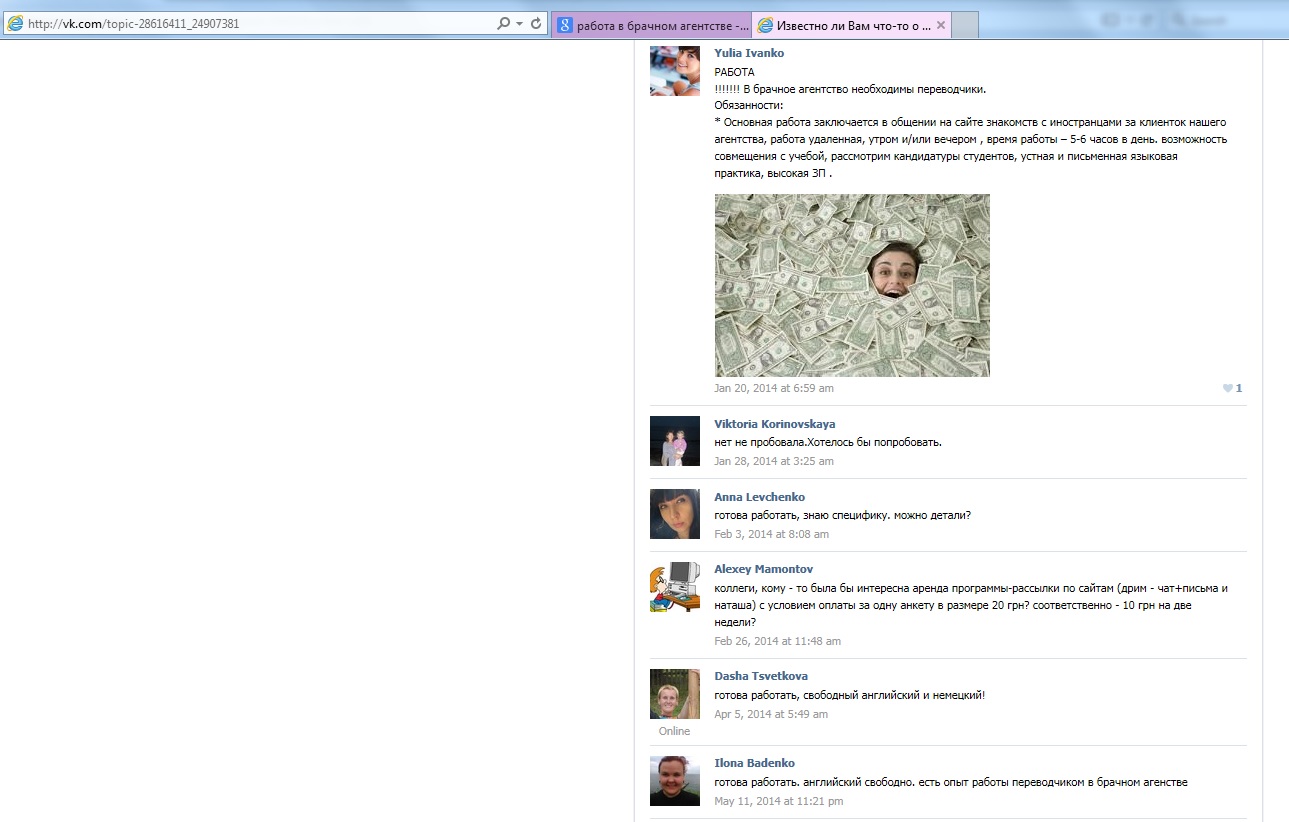Viewport: 1289px width, 822px height.
Task: Go to Anna Levchenko's profile
Action: (759, 497)
